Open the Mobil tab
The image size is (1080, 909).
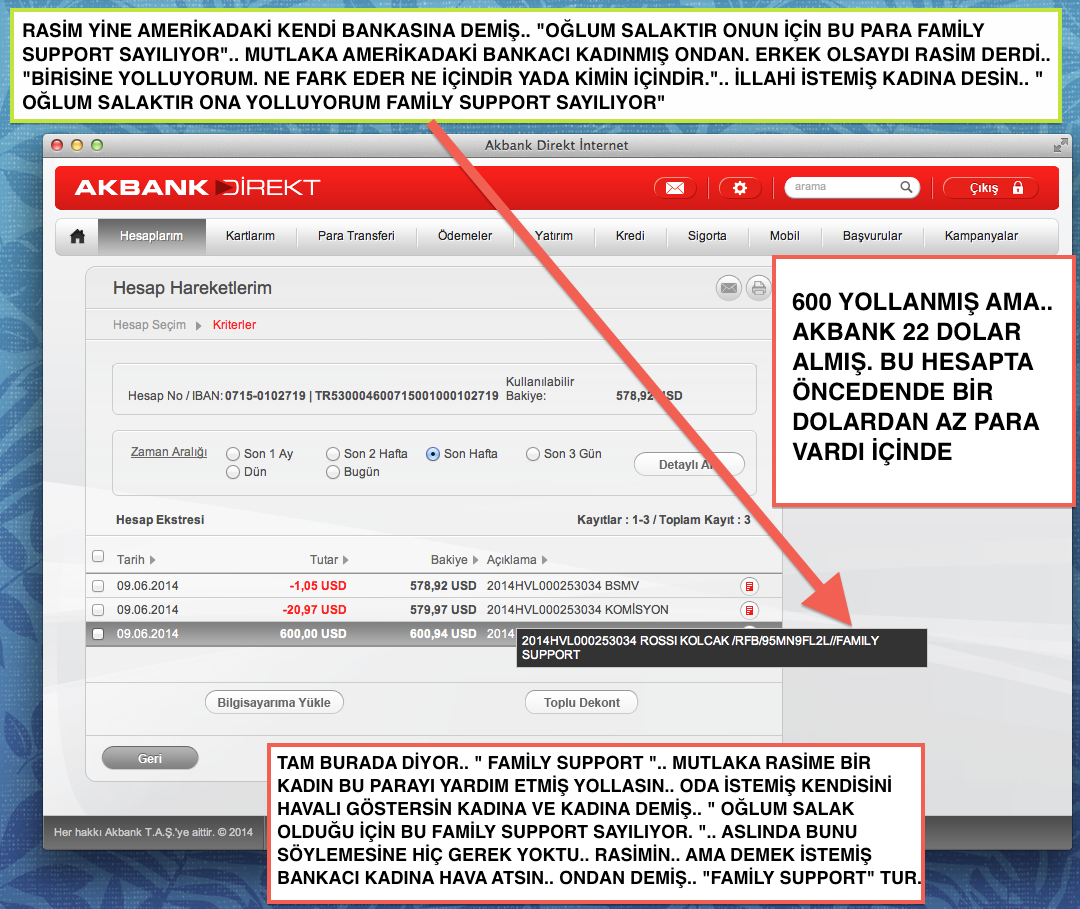click(x=785, y=236)
